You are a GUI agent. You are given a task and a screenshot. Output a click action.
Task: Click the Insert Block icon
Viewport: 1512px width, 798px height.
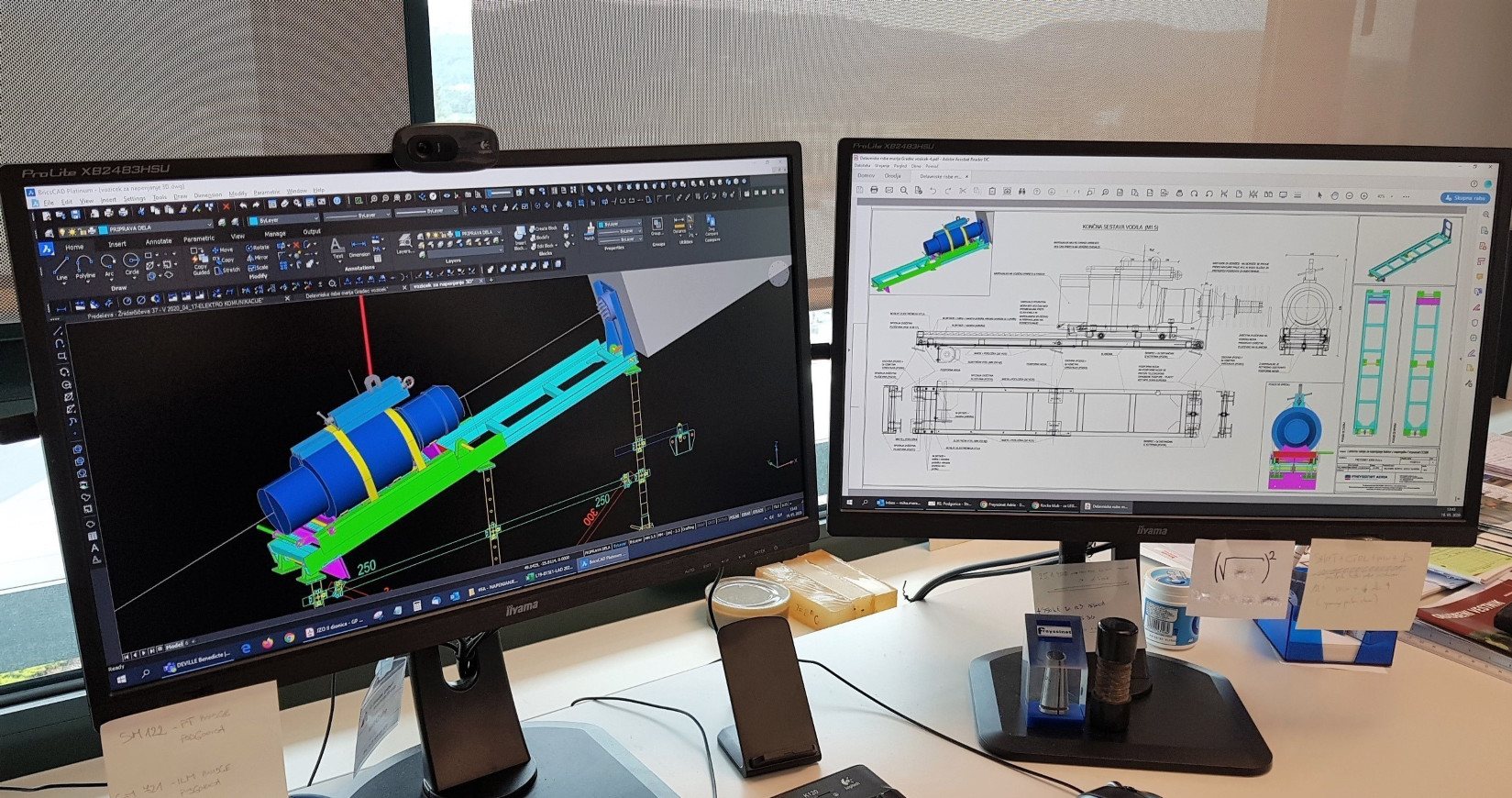[520, 238]
